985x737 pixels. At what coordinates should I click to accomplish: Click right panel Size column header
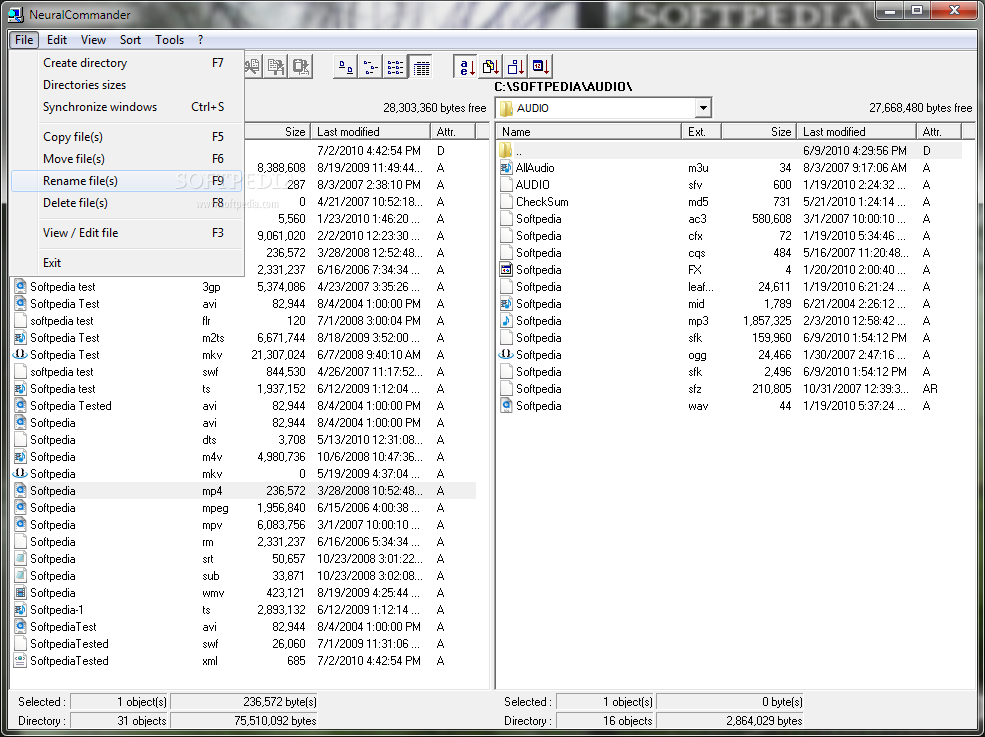click(x=759, y=131)
